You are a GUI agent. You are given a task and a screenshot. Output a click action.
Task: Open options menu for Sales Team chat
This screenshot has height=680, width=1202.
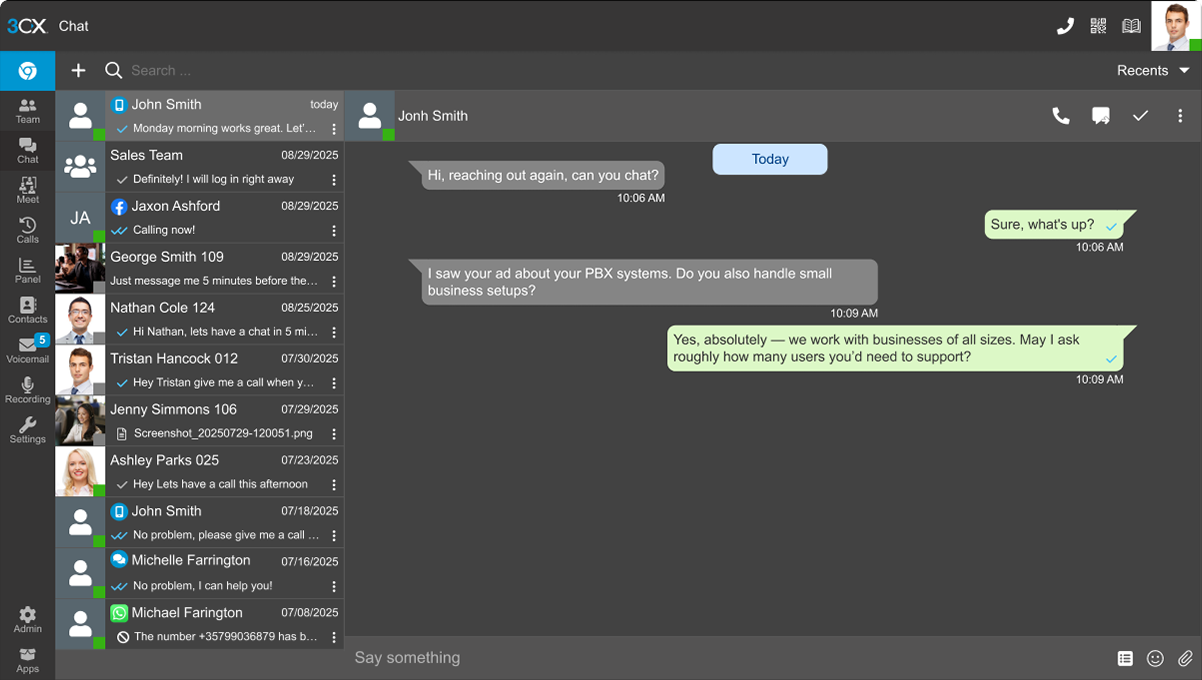point(334,180)
